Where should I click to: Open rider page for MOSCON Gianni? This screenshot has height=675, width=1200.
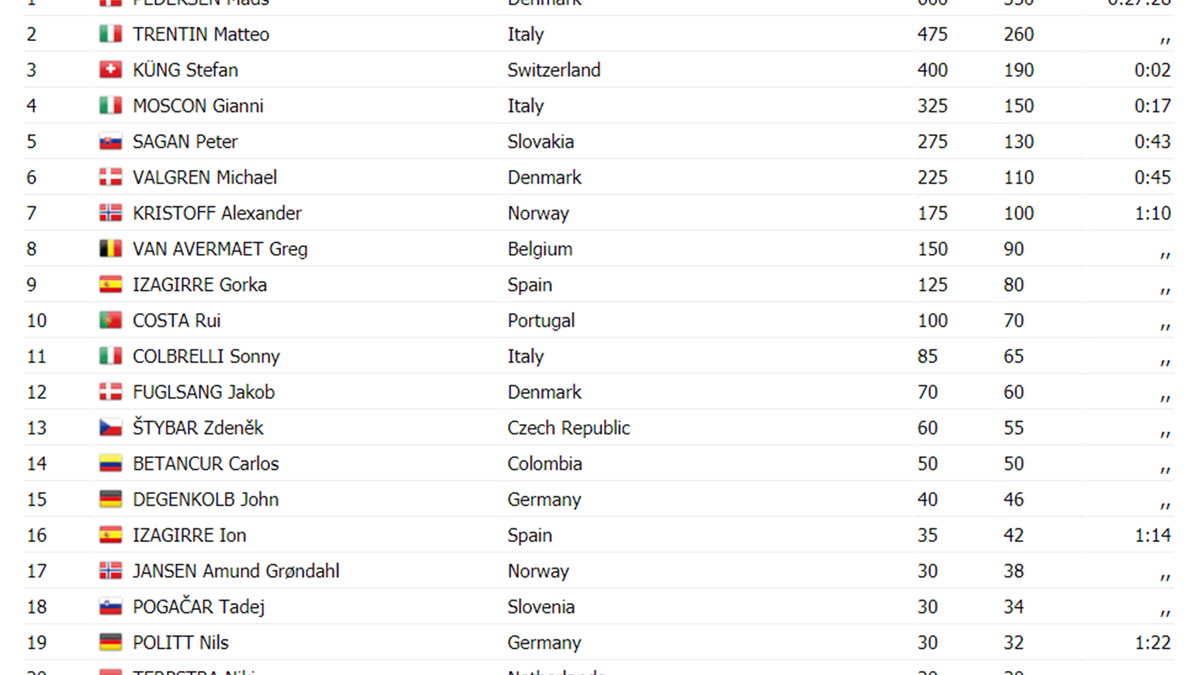point(198,106)
